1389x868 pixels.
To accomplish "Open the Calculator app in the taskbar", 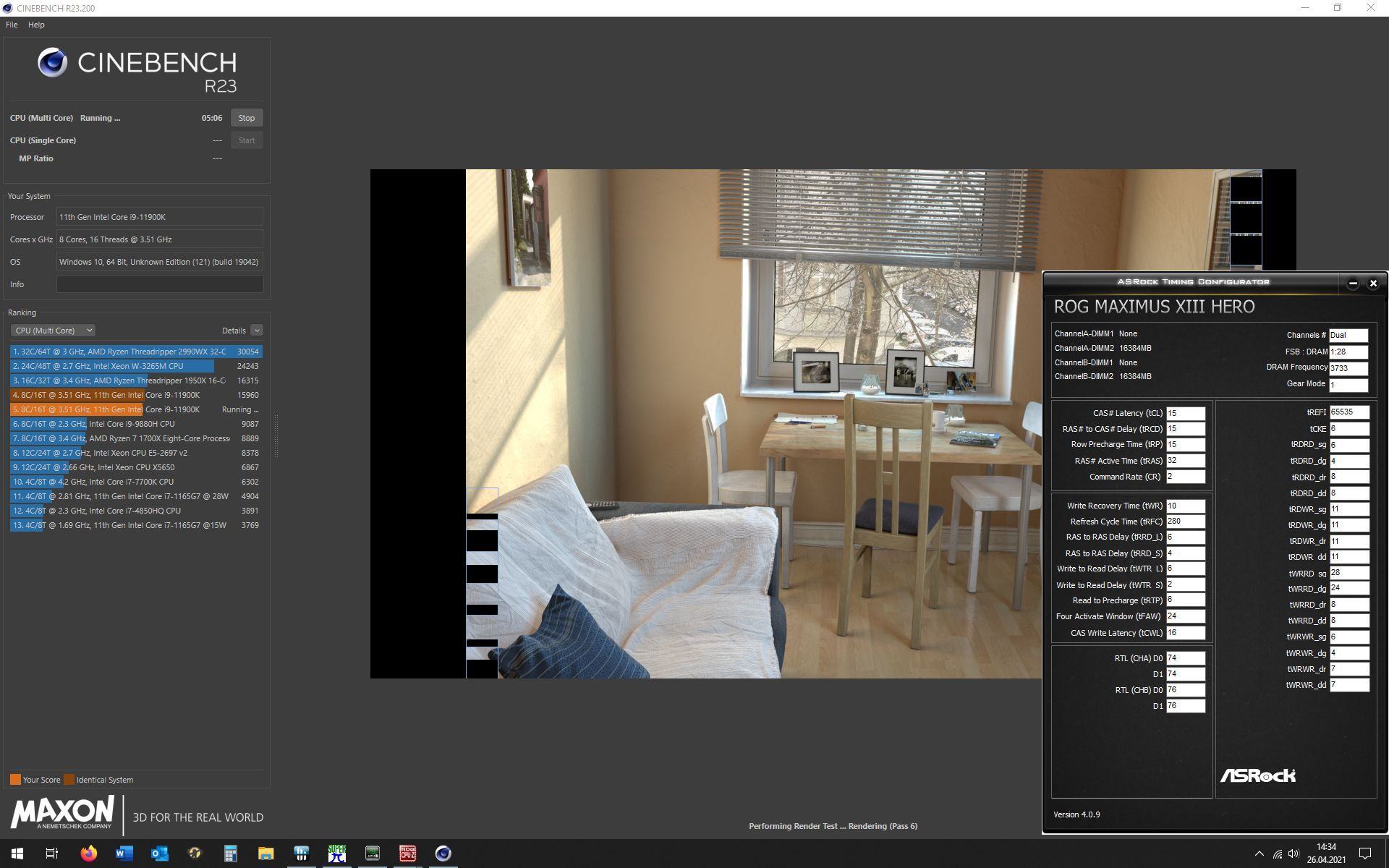I will click(x=230, y=854).
